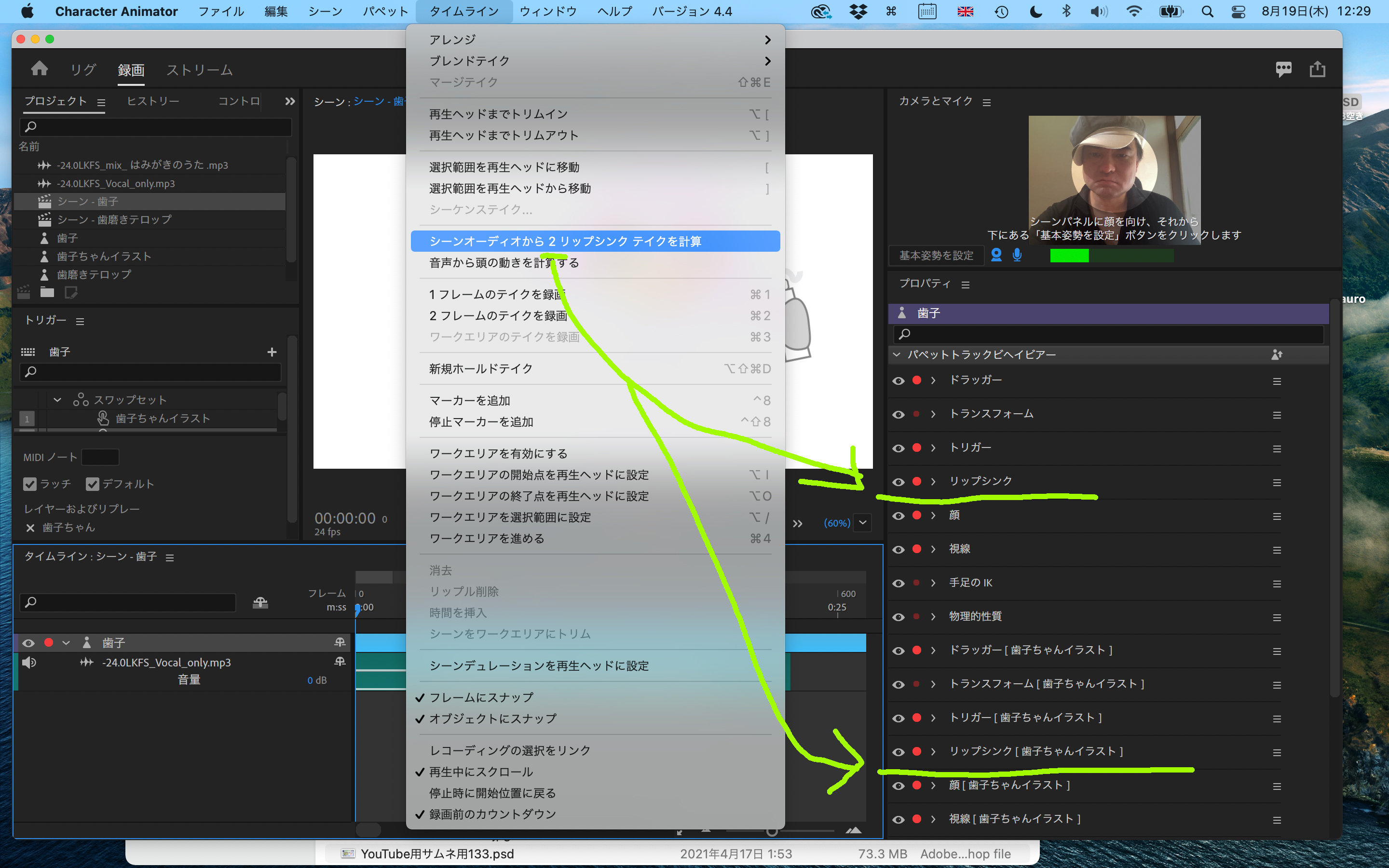Click the MIDI keyboard grid icon beside 歯子 trigger
1389x868 pixels.
(27, 352)
